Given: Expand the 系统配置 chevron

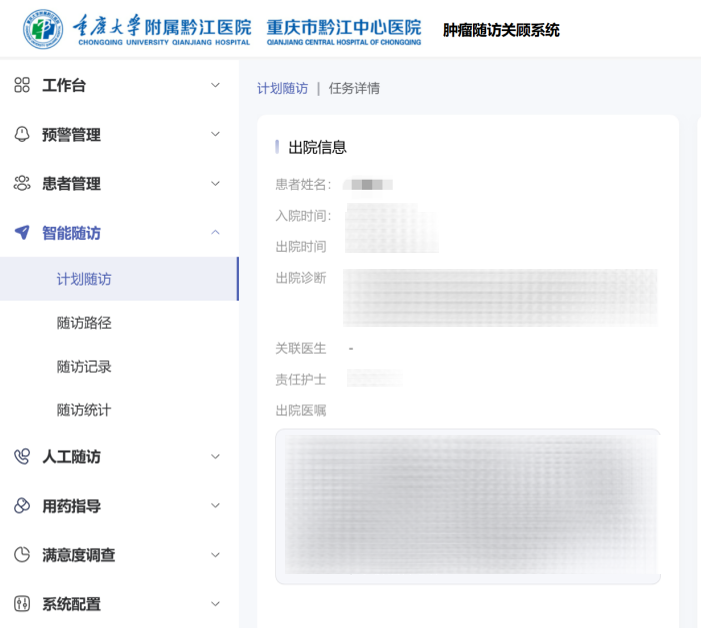Looking at the screenshot, I should [x=215, y=604].
